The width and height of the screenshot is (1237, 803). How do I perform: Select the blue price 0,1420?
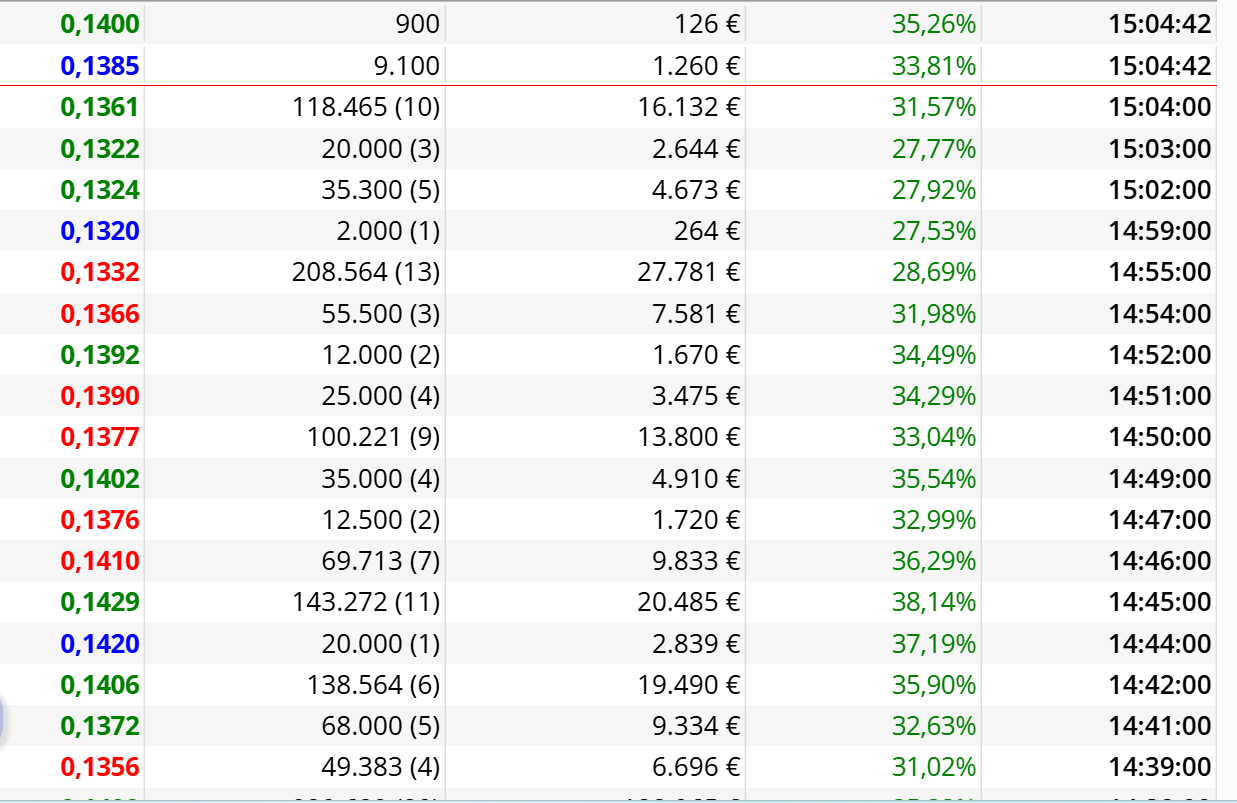pyautogui.click(x=100, y=644)
